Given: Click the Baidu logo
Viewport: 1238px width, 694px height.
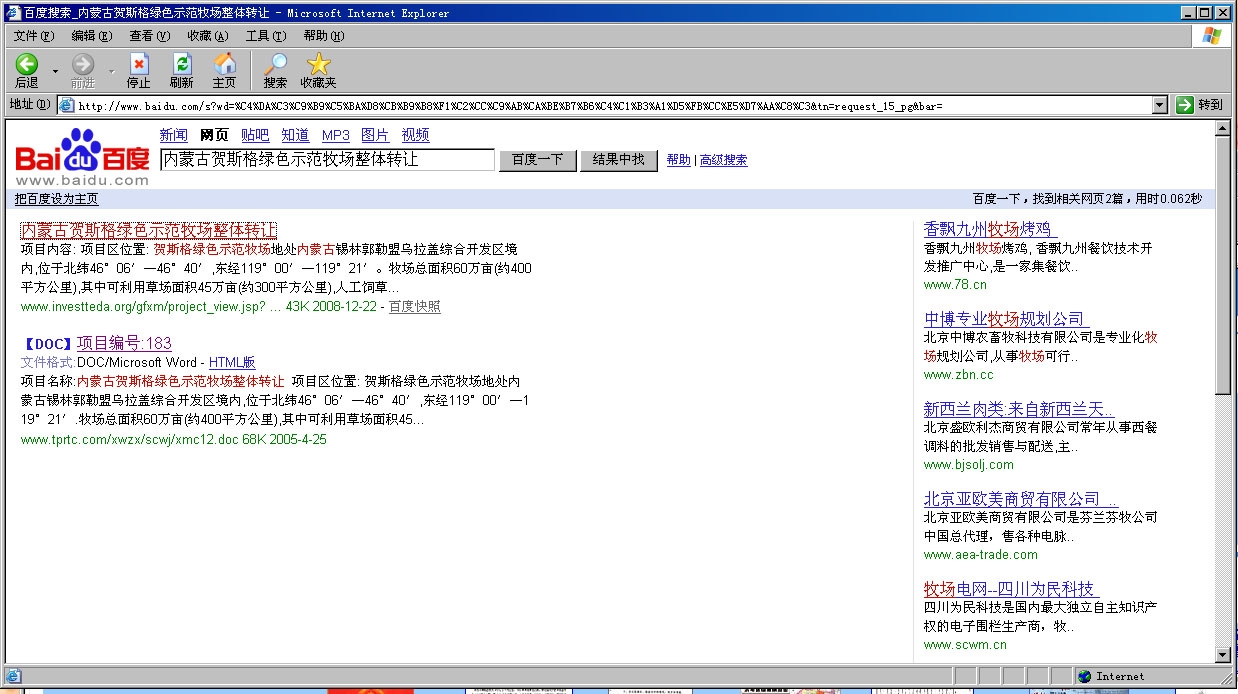Looking at the screenshot, I should coord(83,155).
